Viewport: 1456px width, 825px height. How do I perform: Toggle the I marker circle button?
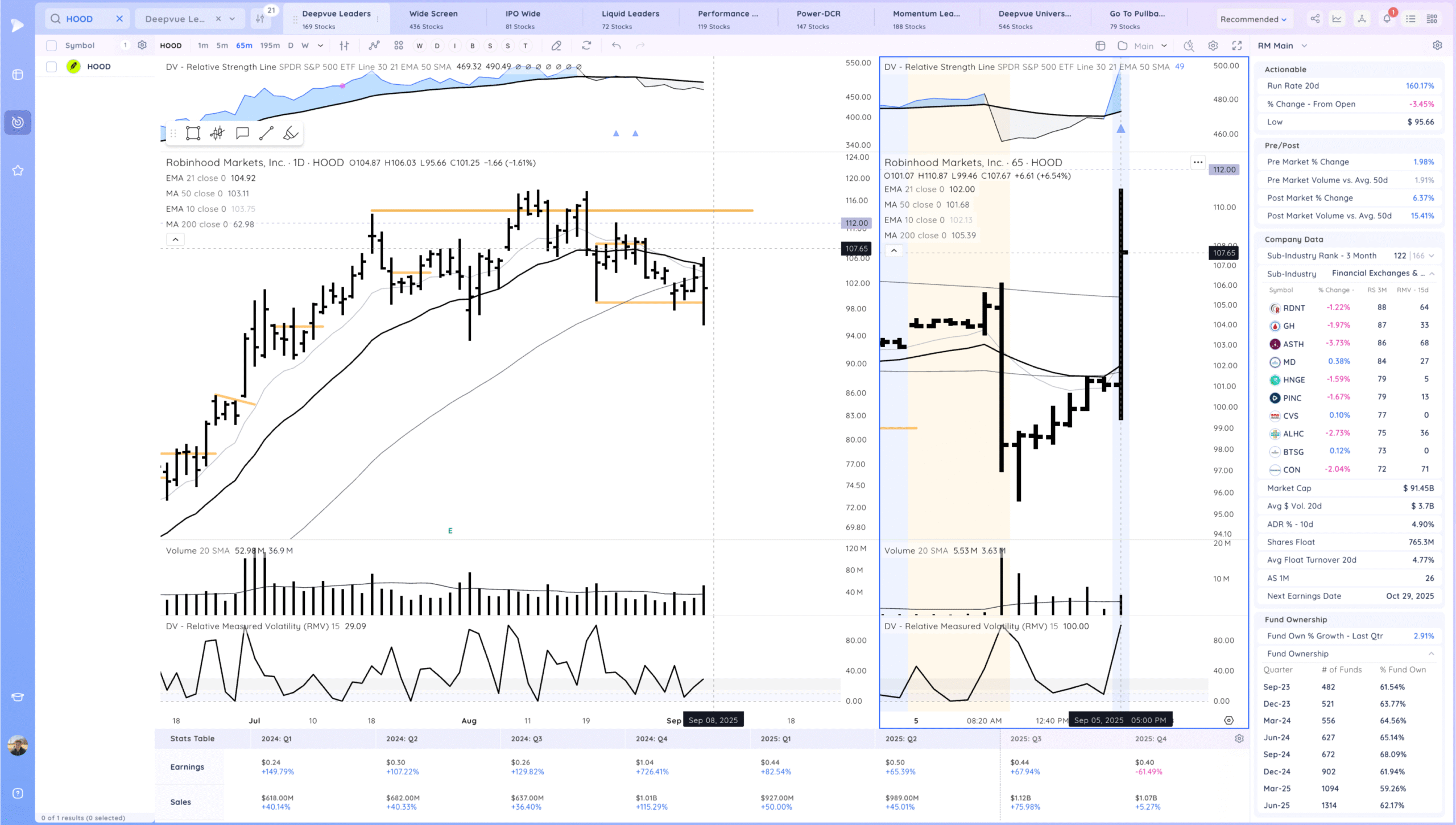pos(454,46)
